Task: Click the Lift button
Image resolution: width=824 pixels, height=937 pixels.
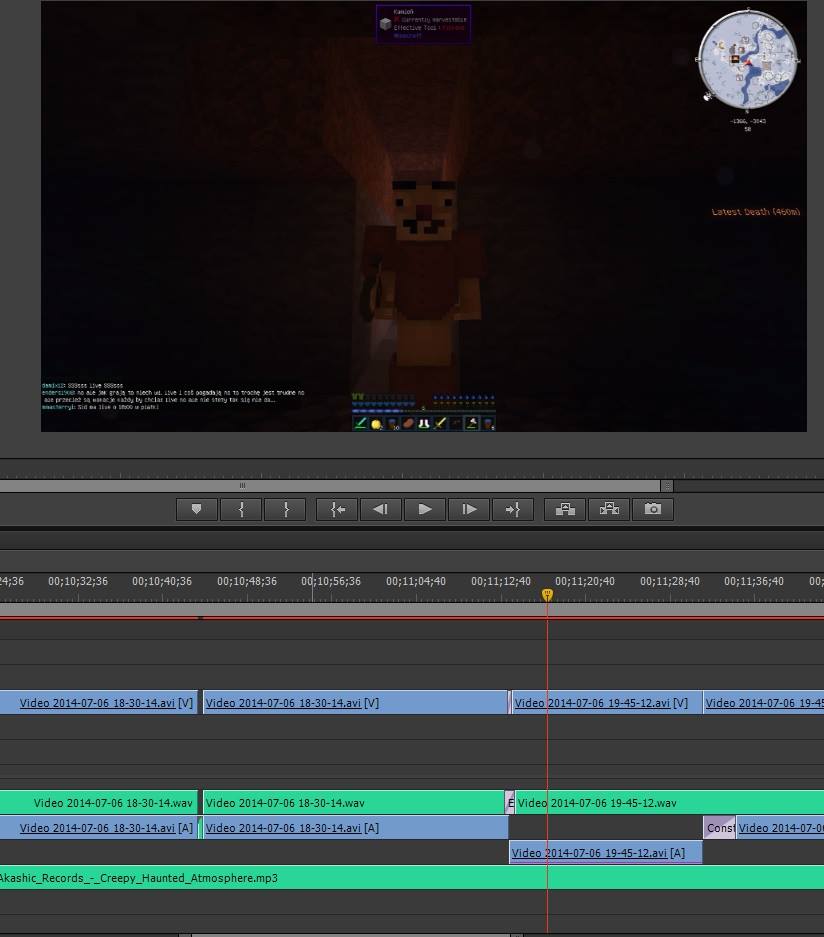Action: [x=565, y=509]
